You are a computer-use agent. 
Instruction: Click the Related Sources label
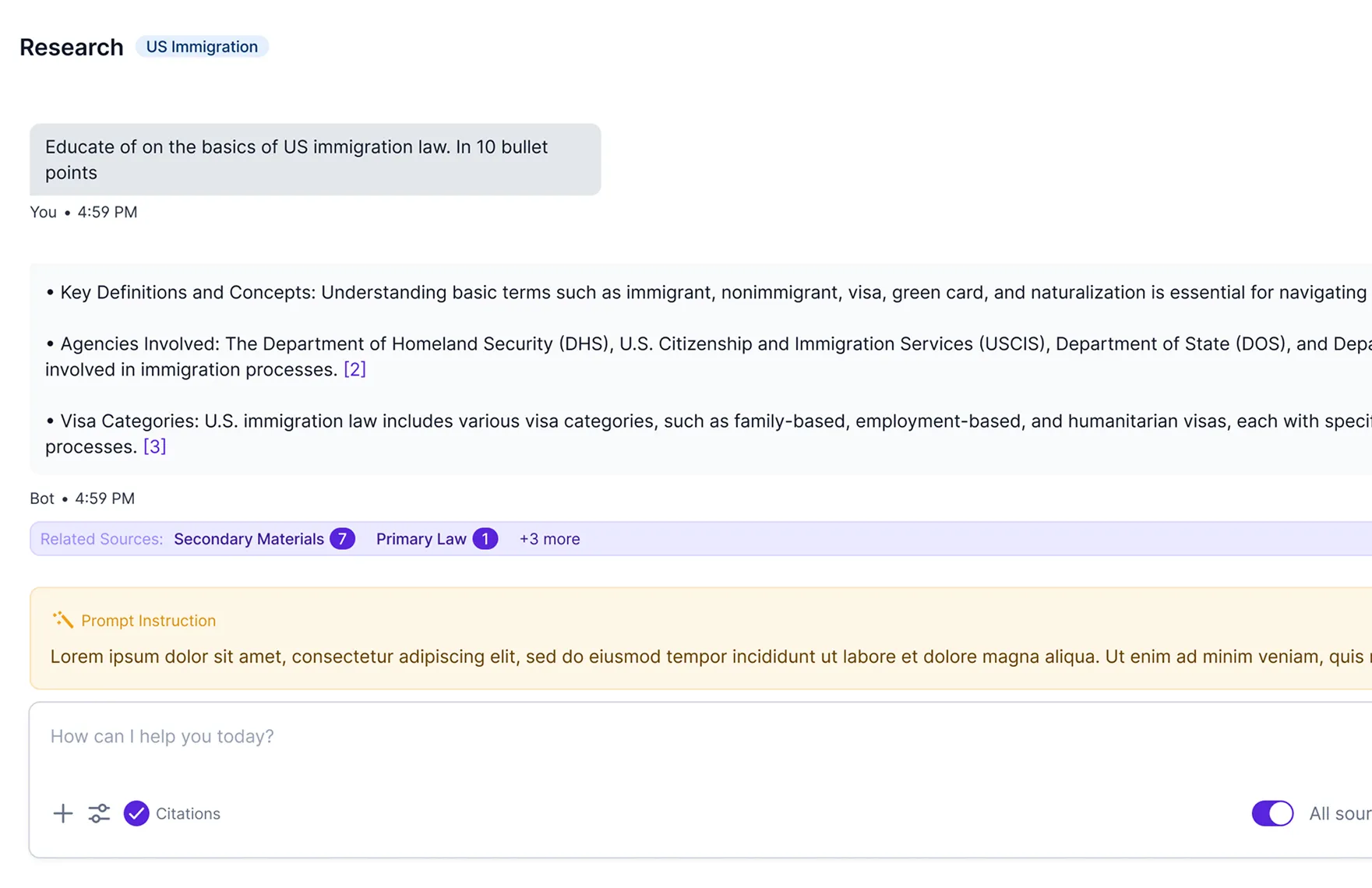[x=101, y=538]
